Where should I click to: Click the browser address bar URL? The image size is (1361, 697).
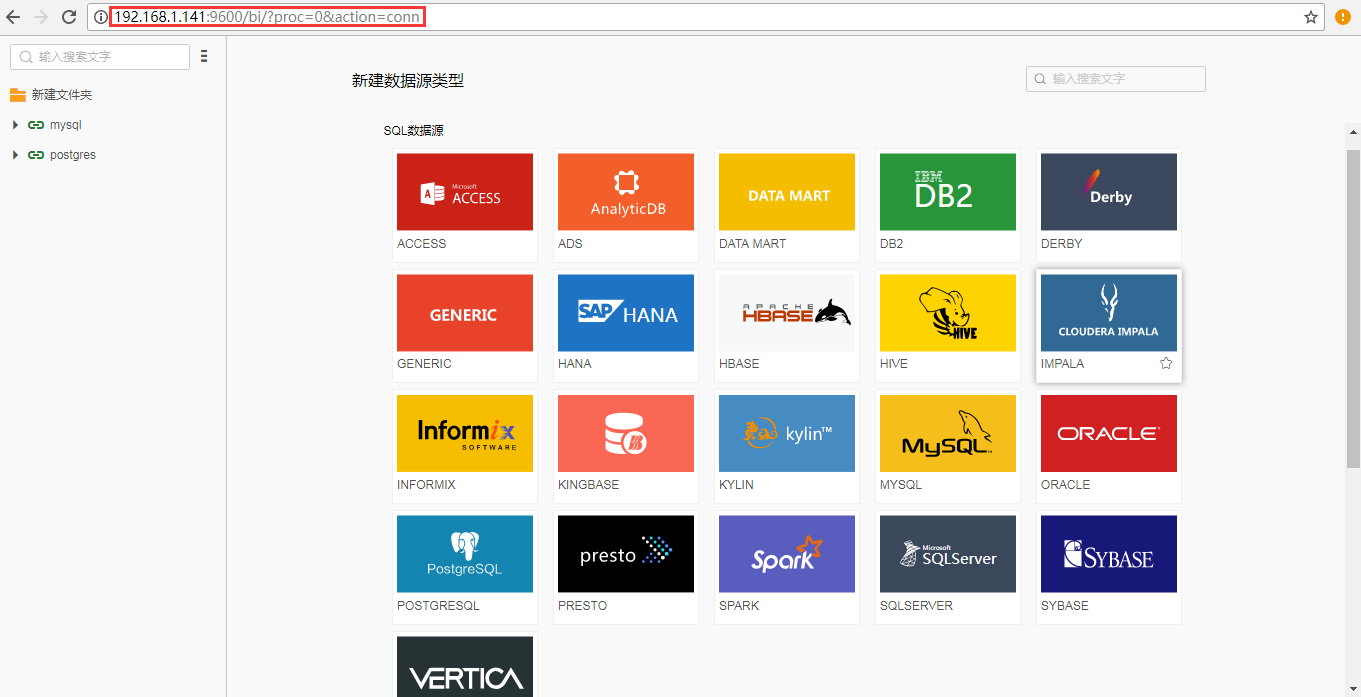268,17
